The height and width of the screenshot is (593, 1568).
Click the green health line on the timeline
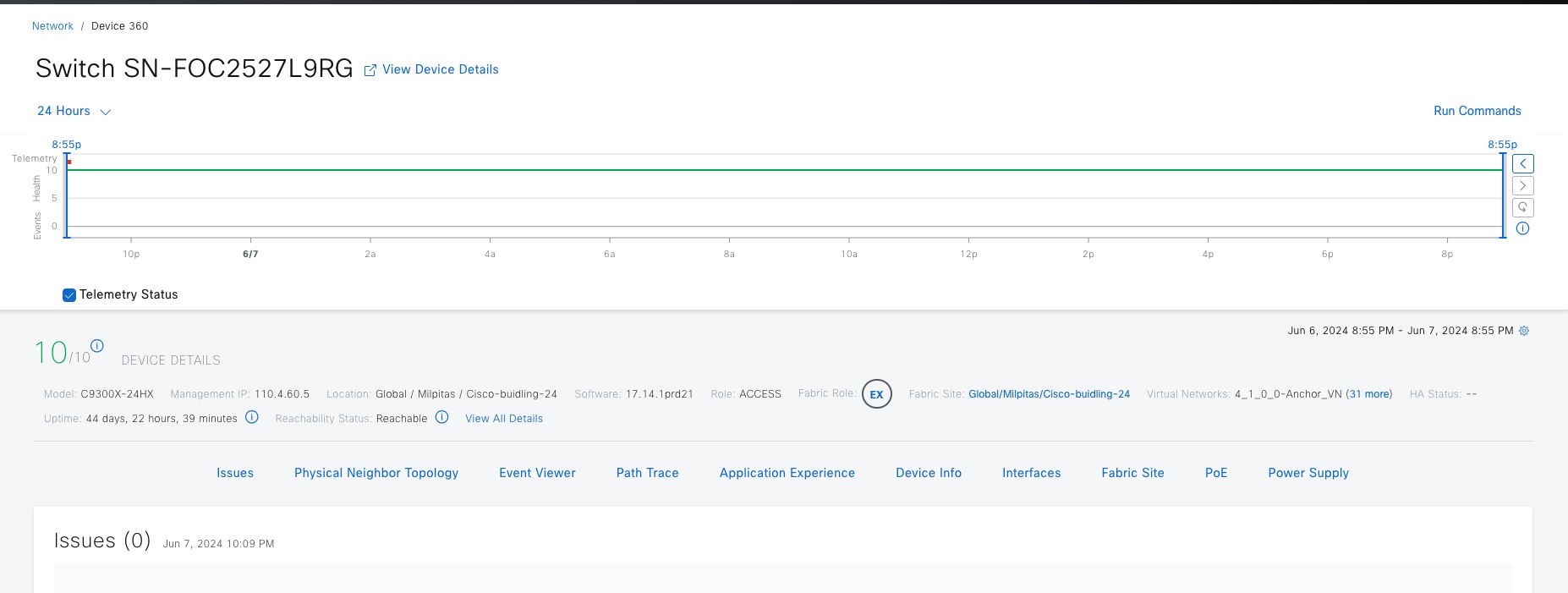(x=785, y=170)
